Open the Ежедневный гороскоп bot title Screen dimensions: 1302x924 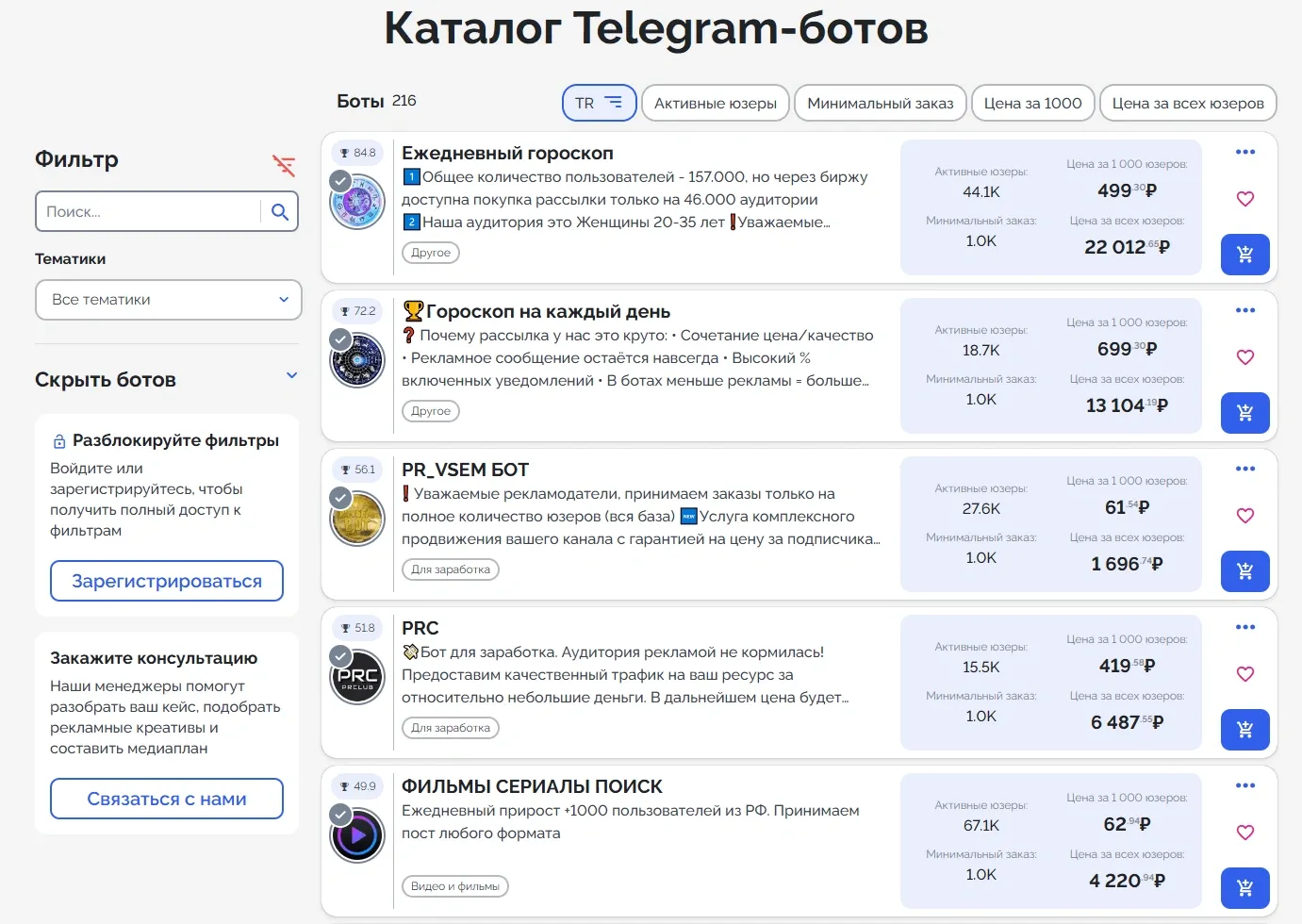(x=507, y=153)
